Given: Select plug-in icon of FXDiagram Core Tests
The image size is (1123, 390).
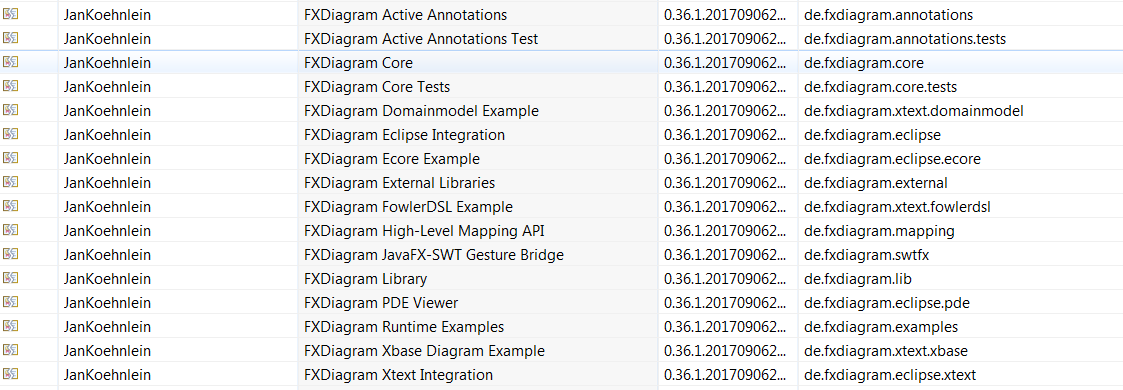Looking at the screenshot, I should pos(10,87).
